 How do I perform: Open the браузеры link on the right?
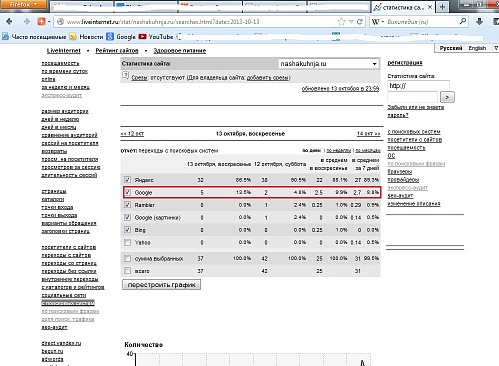click(x=400, y=172)
